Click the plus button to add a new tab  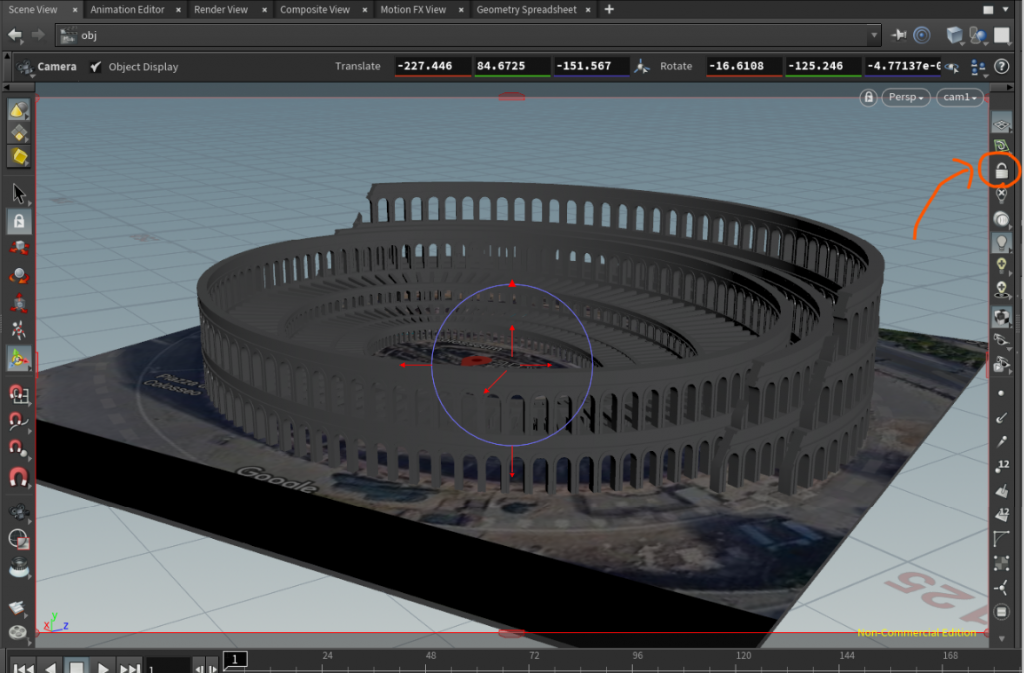[x=607, y=9]
